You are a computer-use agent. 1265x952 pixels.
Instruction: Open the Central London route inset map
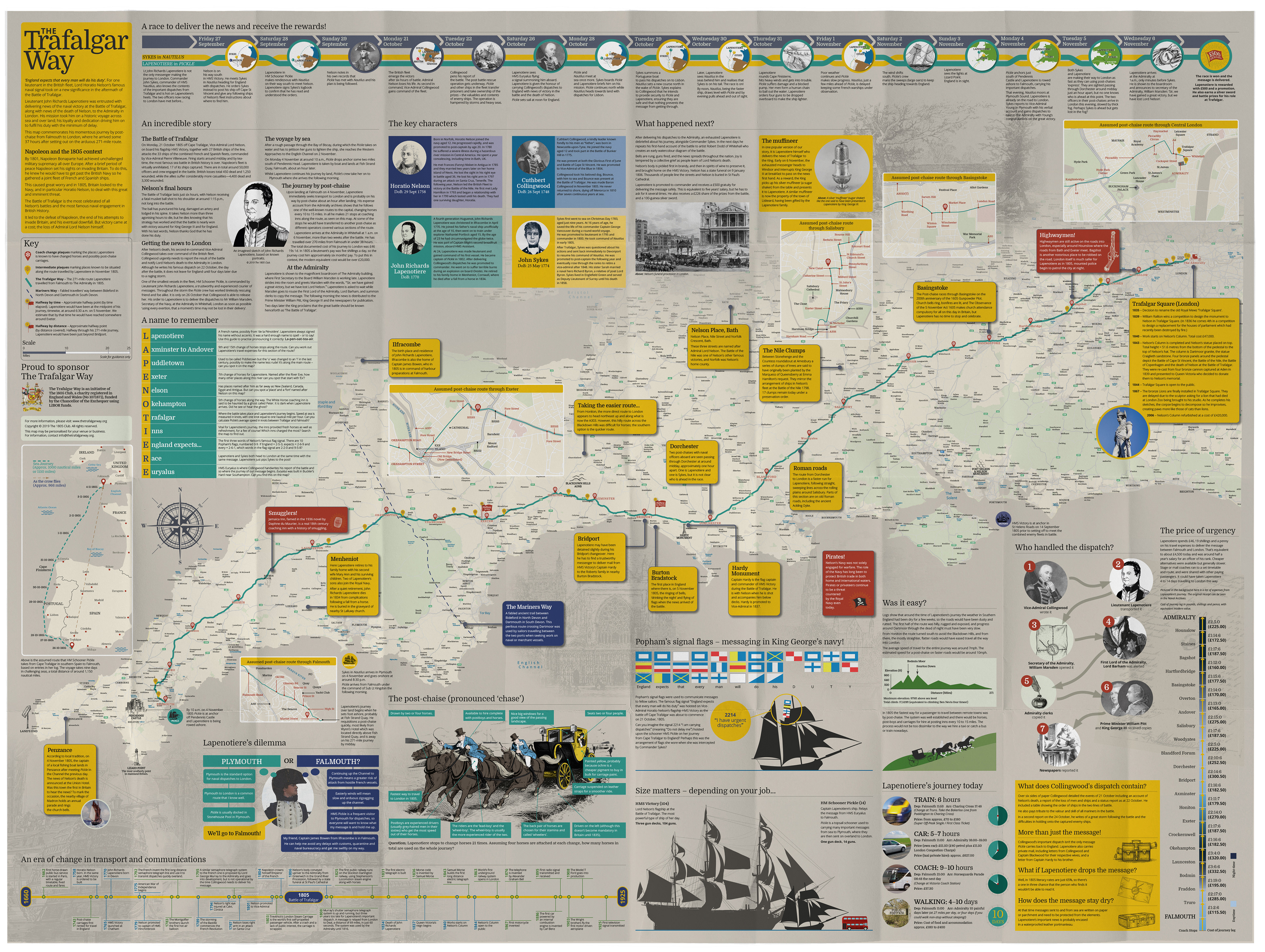coord(1151,171)
